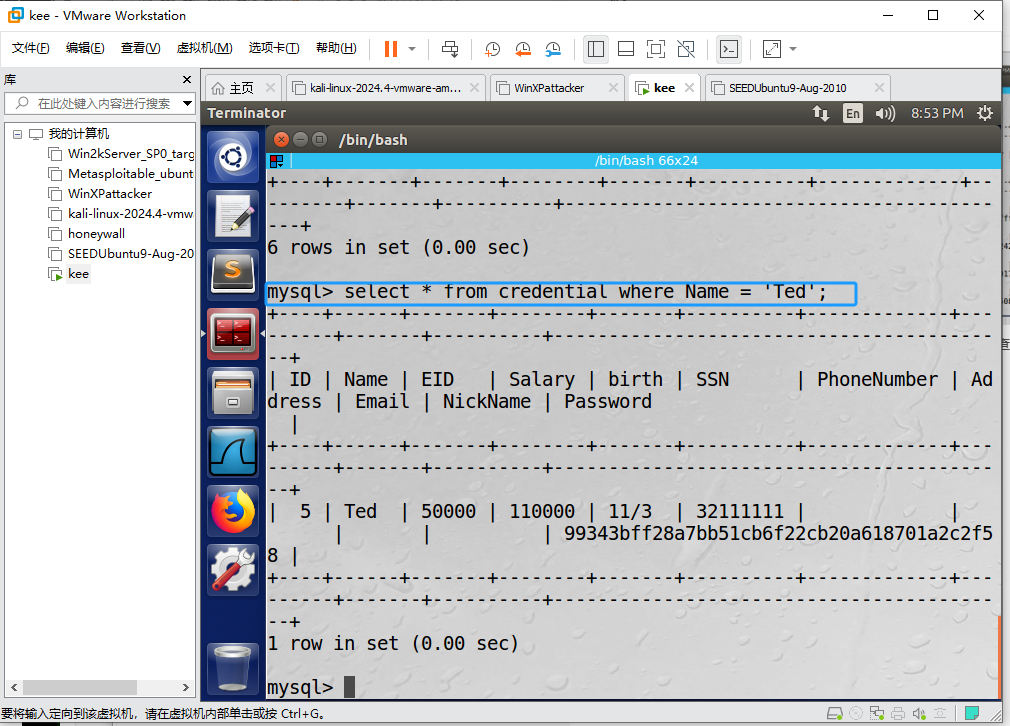Open the snapshot manager
The image size is (1010, 726).
tap(553, 49)
